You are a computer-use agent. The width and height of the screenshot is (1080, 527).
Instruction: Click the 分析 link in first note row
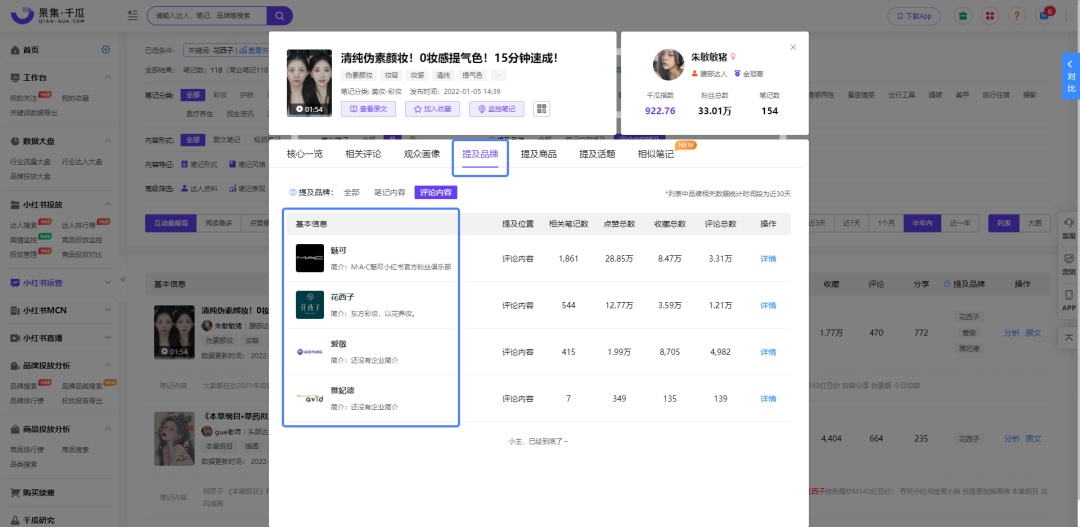(1011, 333)
